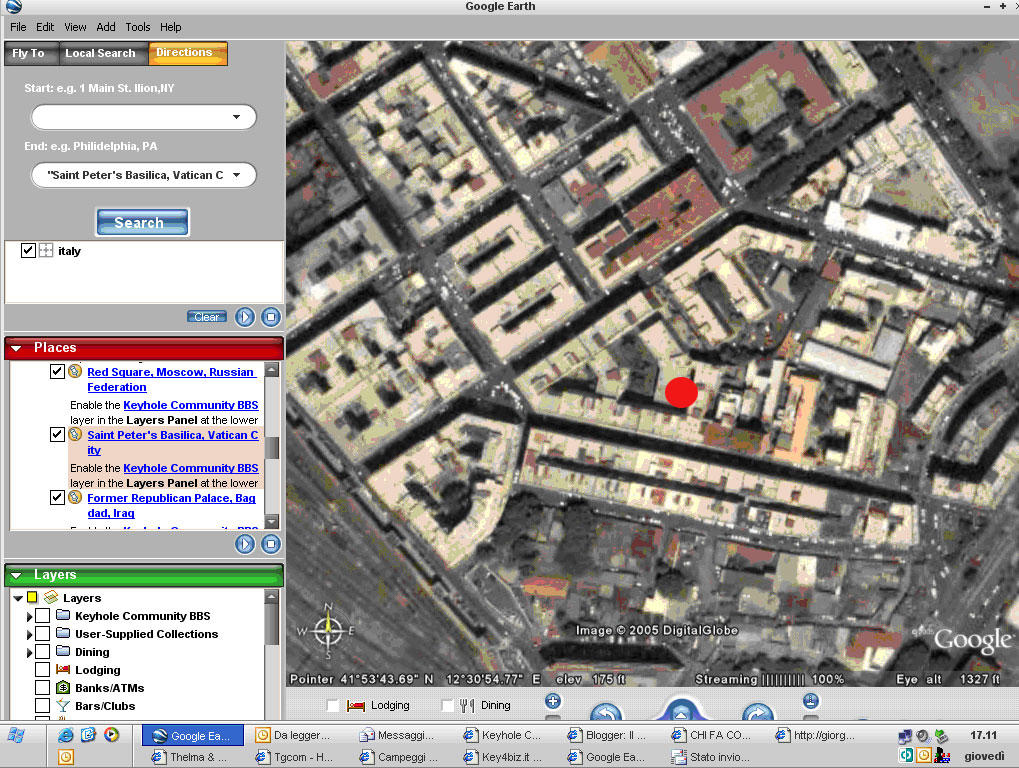Stop the search results tour
The width and height of the screenshot is (1019, 768).
(271, 317)
